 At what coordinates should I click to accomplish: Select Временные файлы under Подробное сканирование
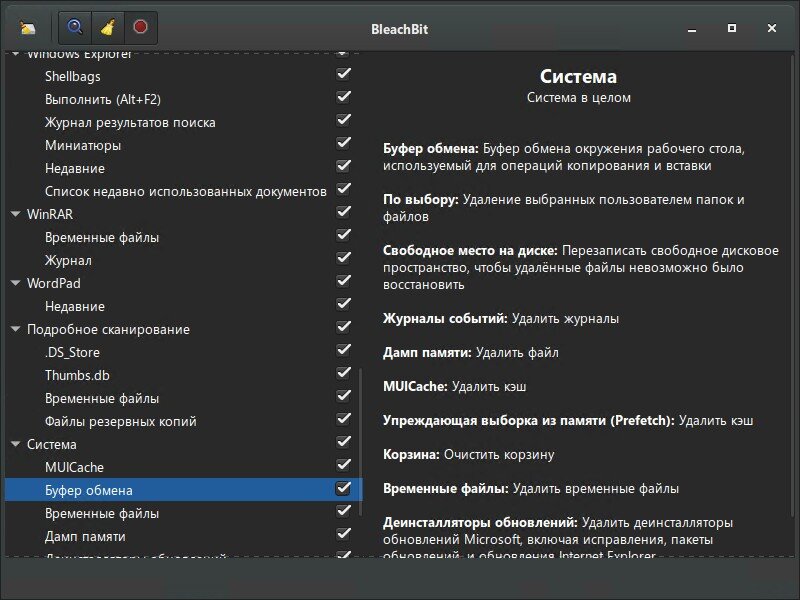coord(183,398)
